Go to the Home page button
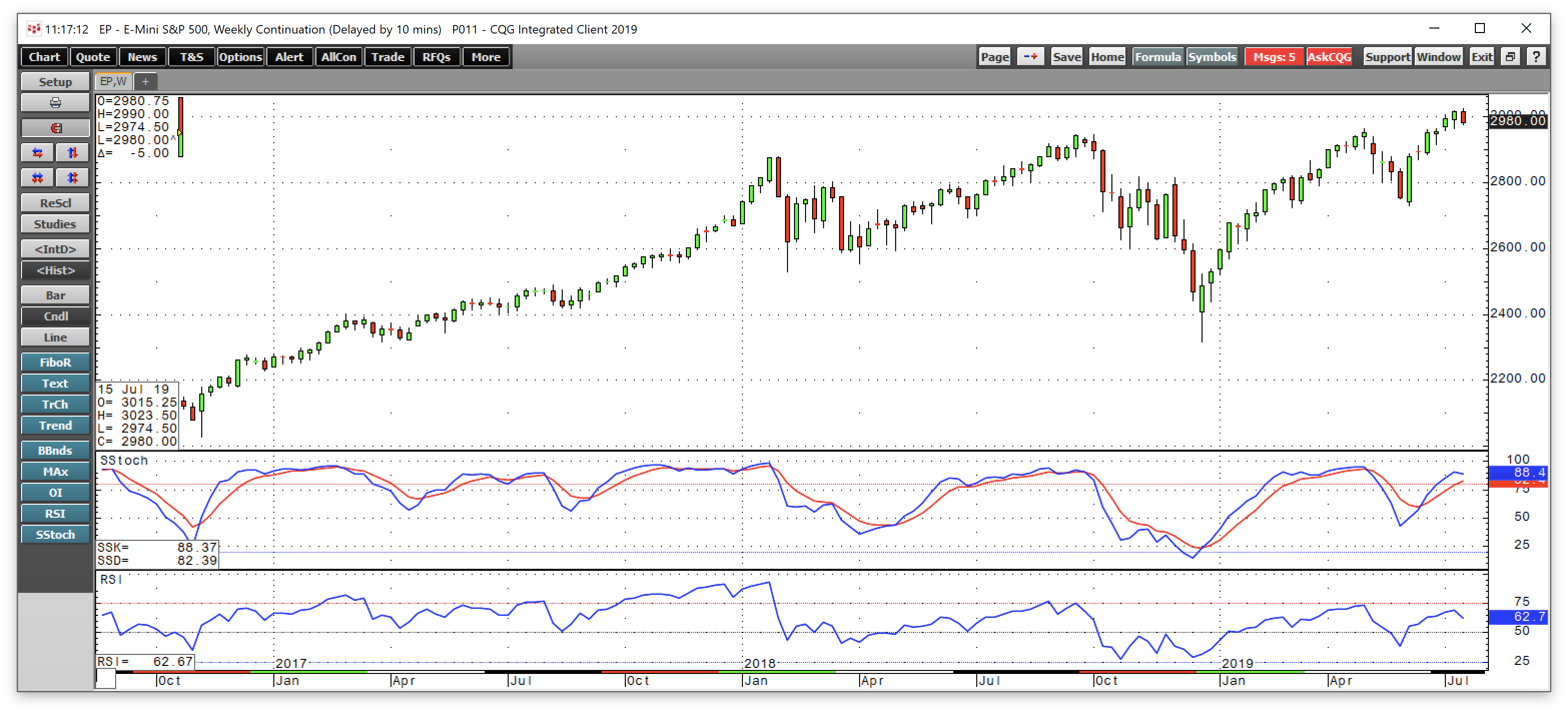The image size is (1568, 713). [1107, 57]
